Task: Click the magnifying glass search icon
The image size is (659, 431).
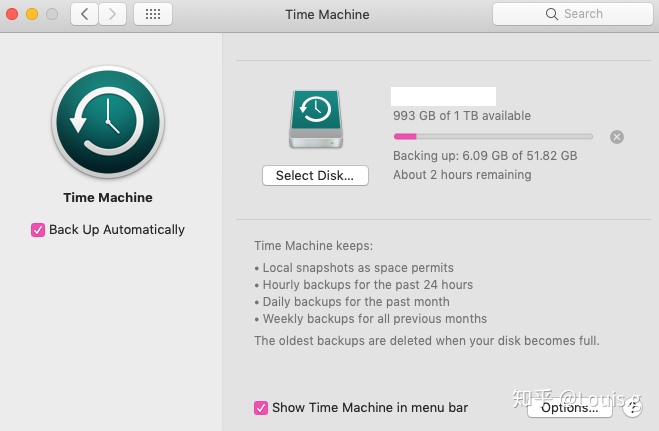Action: tap(551, 14)
